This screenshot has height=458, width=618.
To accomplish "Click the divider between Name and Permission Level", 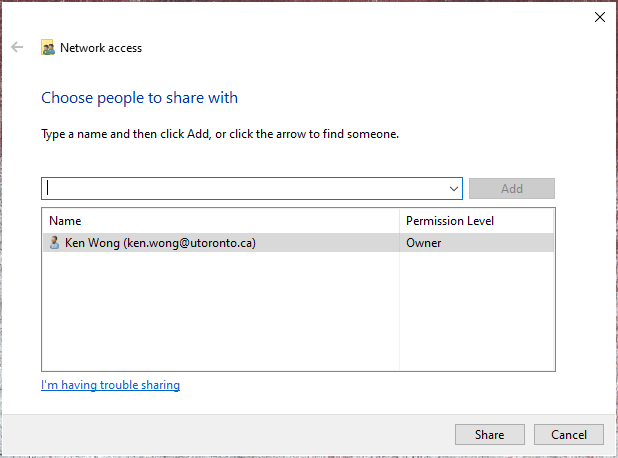I will point(399,221).
